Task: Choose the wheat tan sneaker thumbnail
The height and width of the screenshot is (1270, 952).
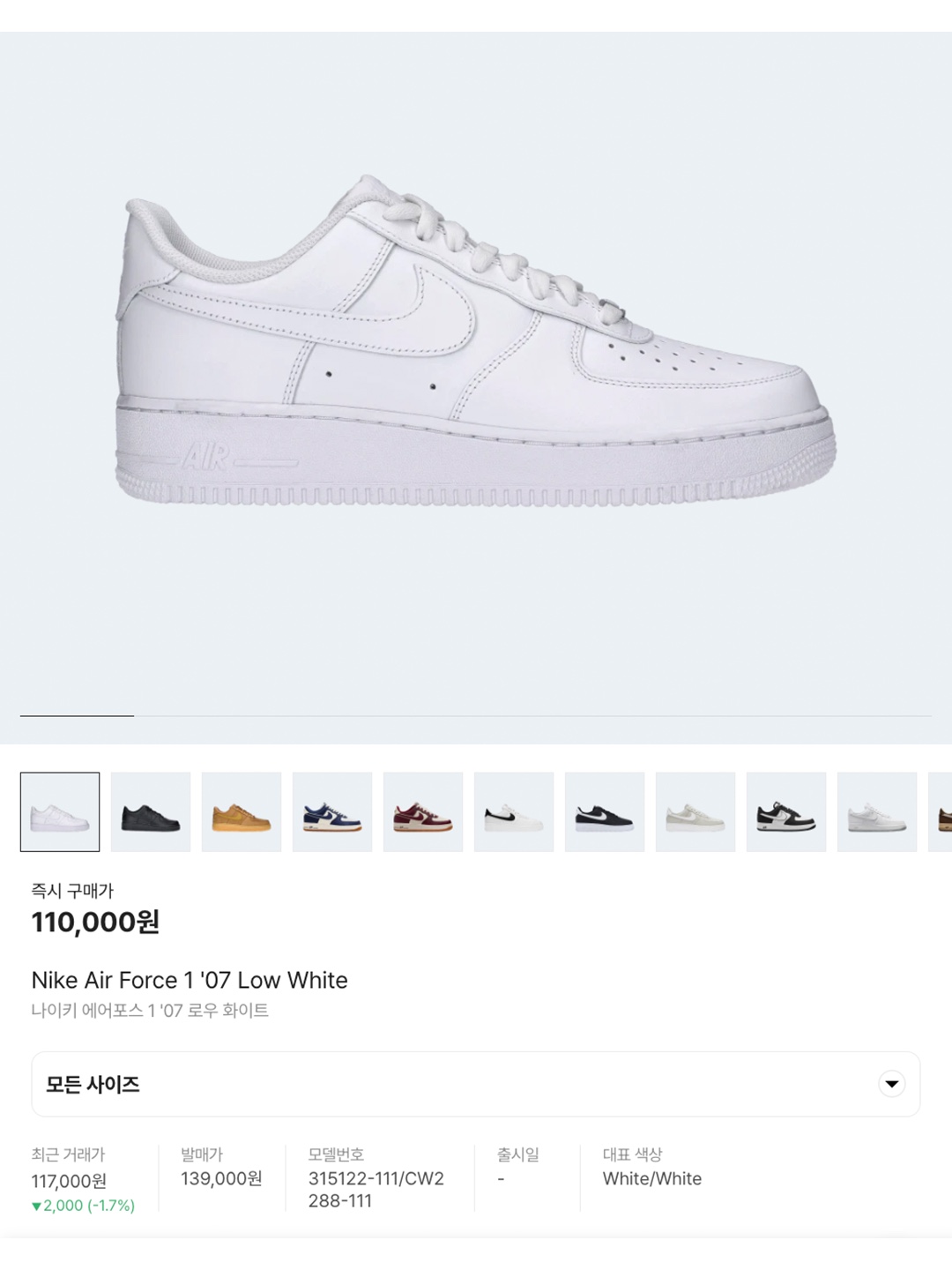Action: 242,811
